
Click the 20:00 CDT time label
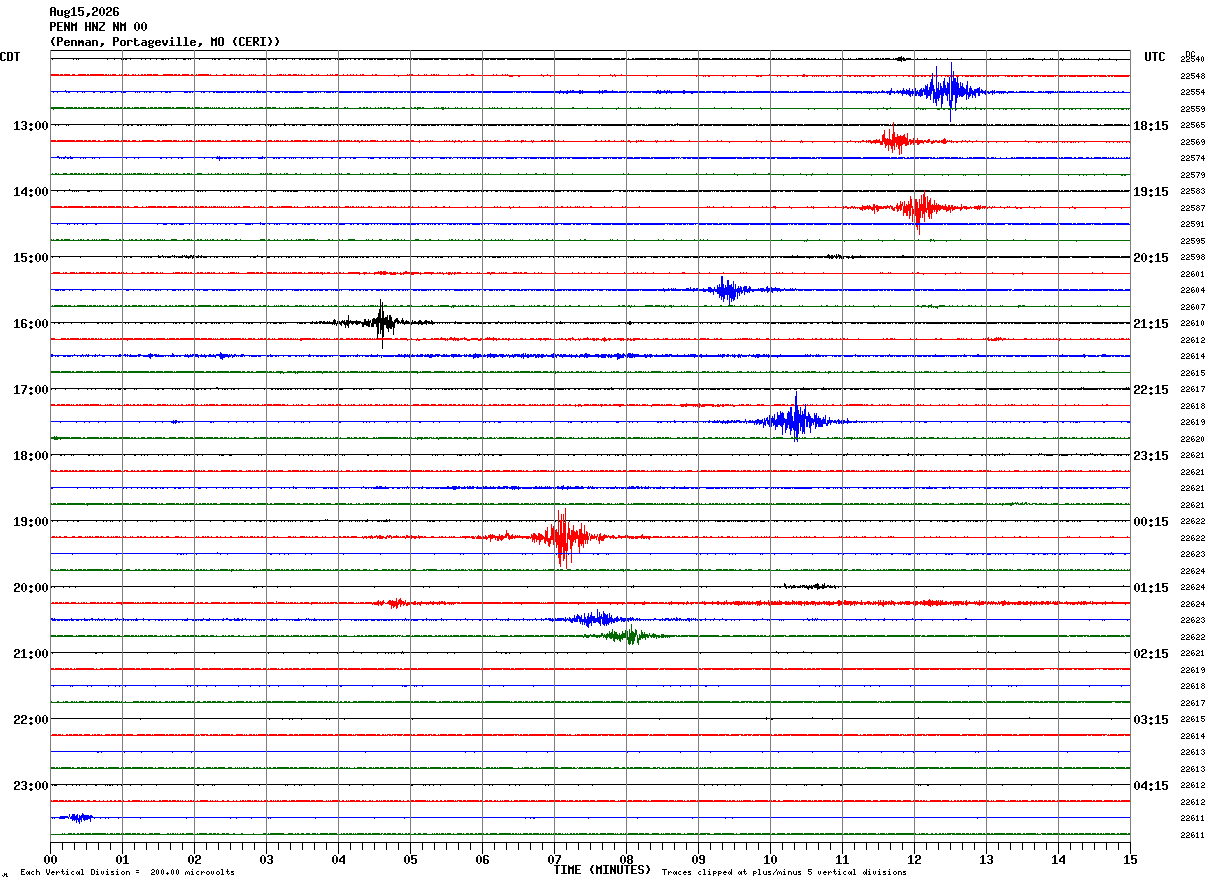[x=30, y=587]
